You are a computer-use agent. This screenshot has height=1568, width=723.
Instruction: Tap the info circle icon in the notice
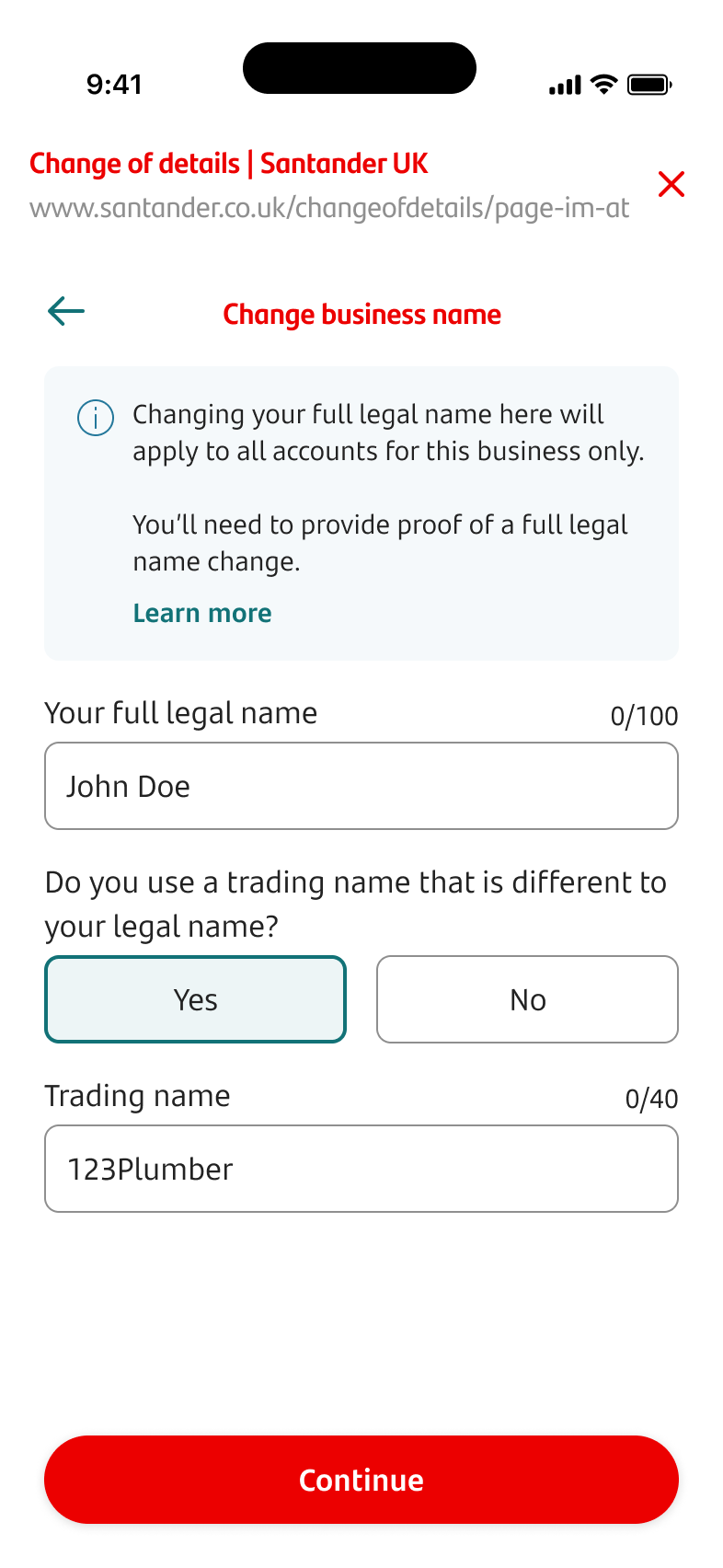[96, 418]
